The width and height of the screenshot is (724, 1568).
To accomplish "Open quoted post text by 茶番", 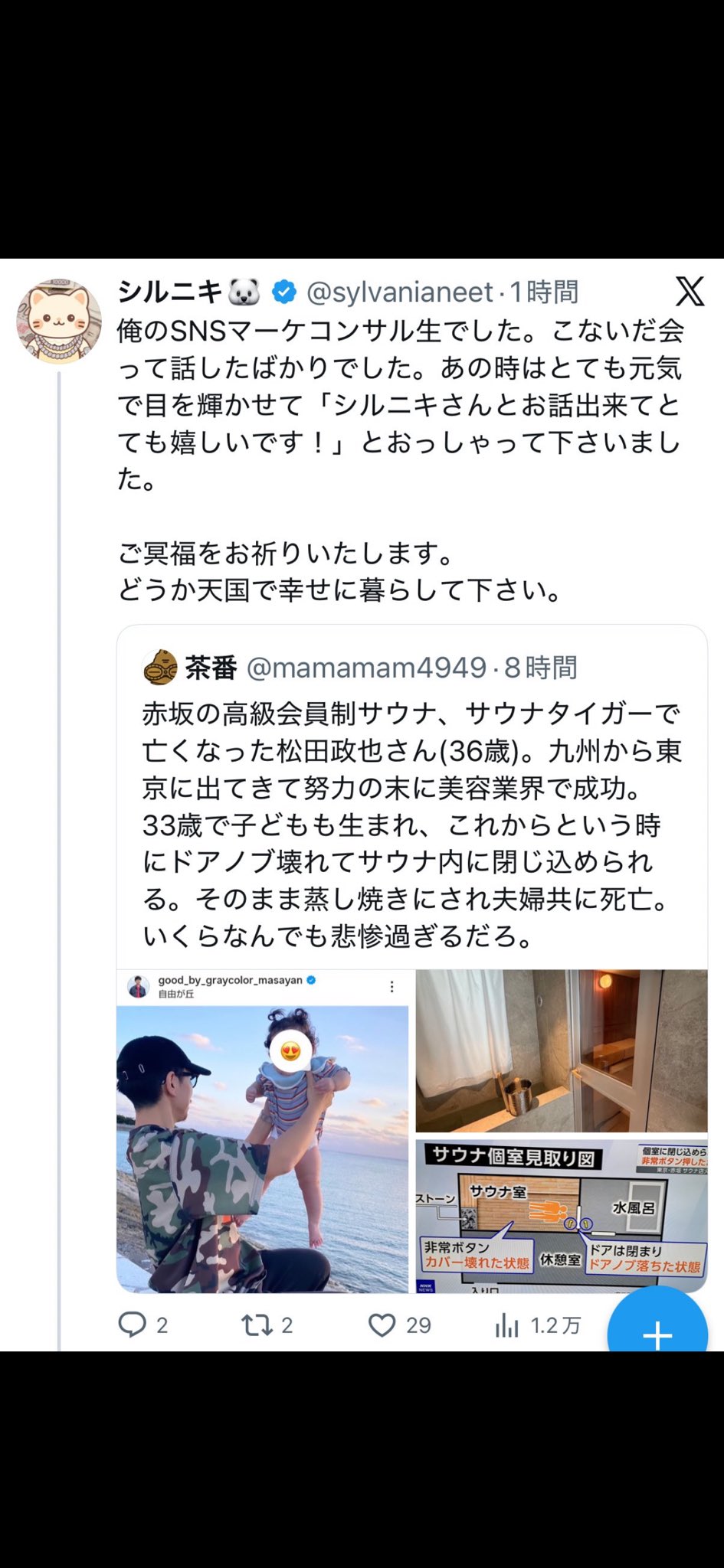I will (411, 825).
